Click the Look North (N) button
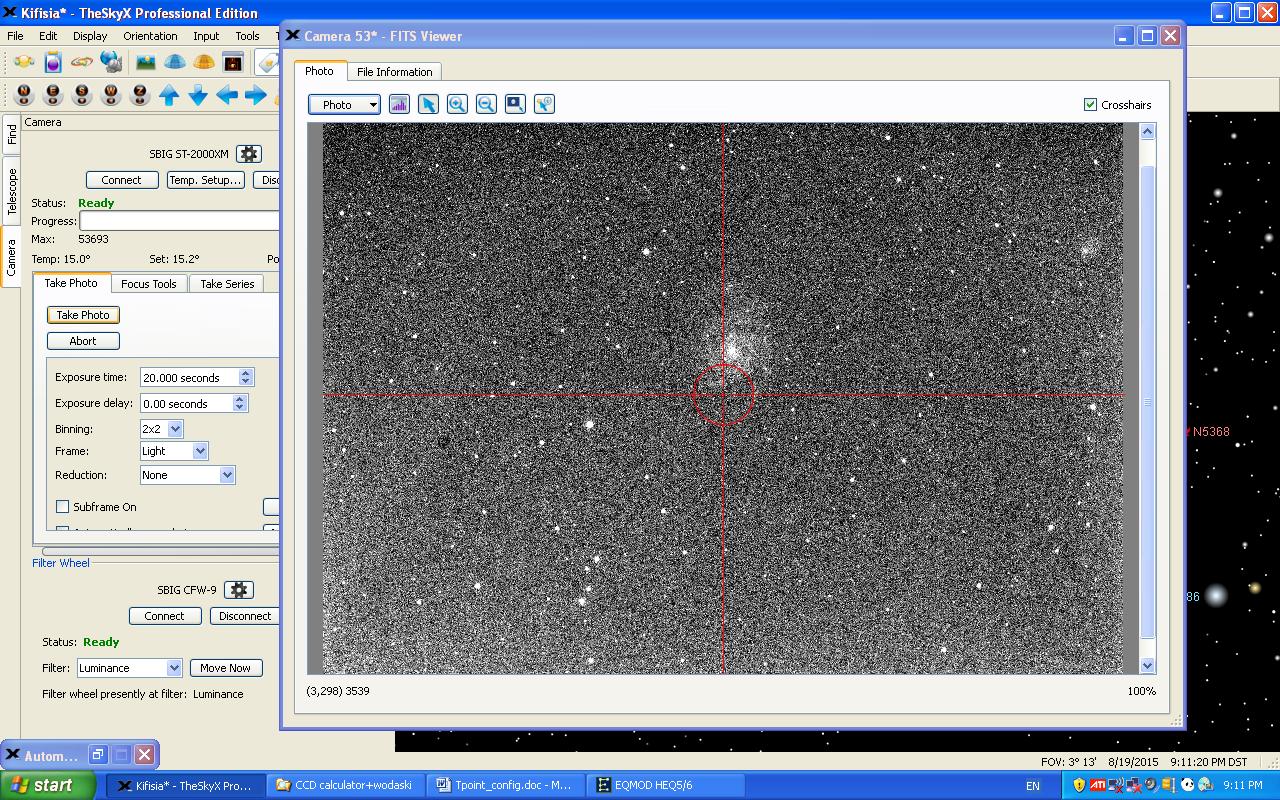 click(x=25, y=95)
